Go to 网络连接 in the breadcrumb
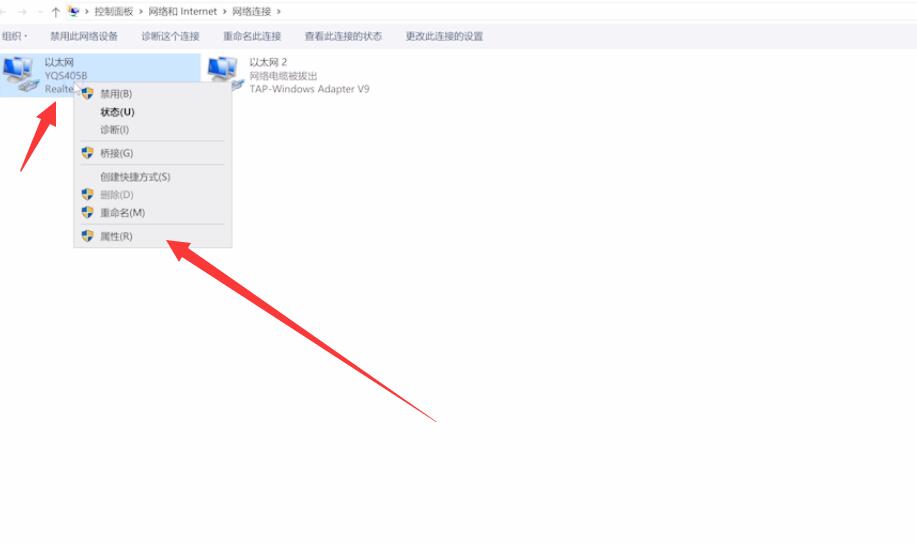 click(251, 12)
